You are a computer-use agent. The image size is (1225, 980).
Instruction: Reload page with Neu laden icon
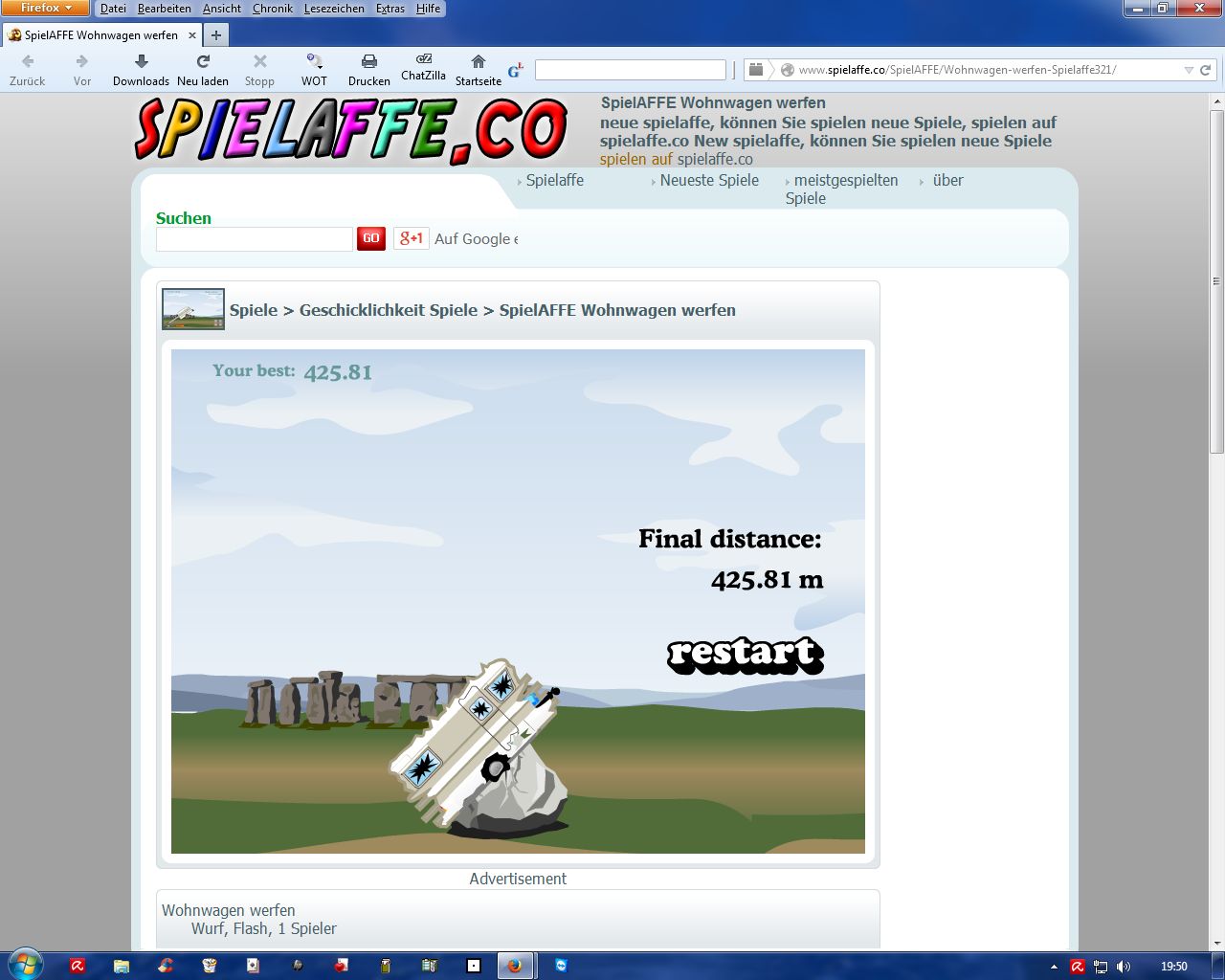203,62
